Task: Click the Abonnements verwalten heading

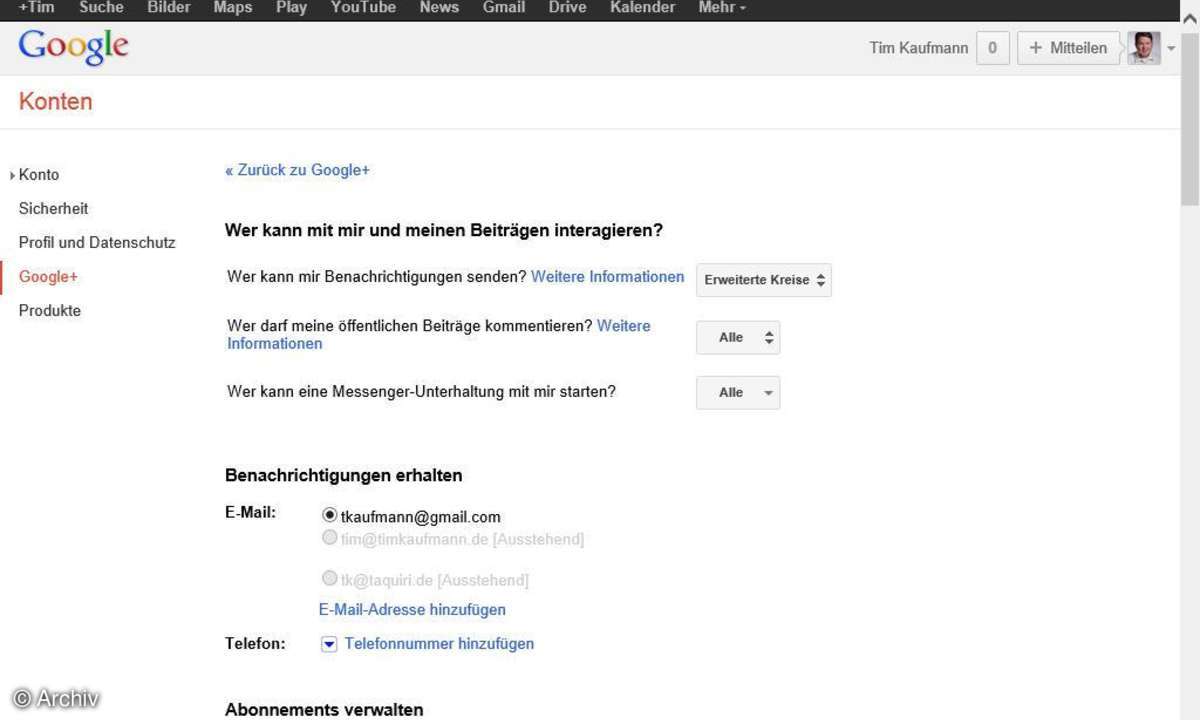Action: tap(324, 710)
